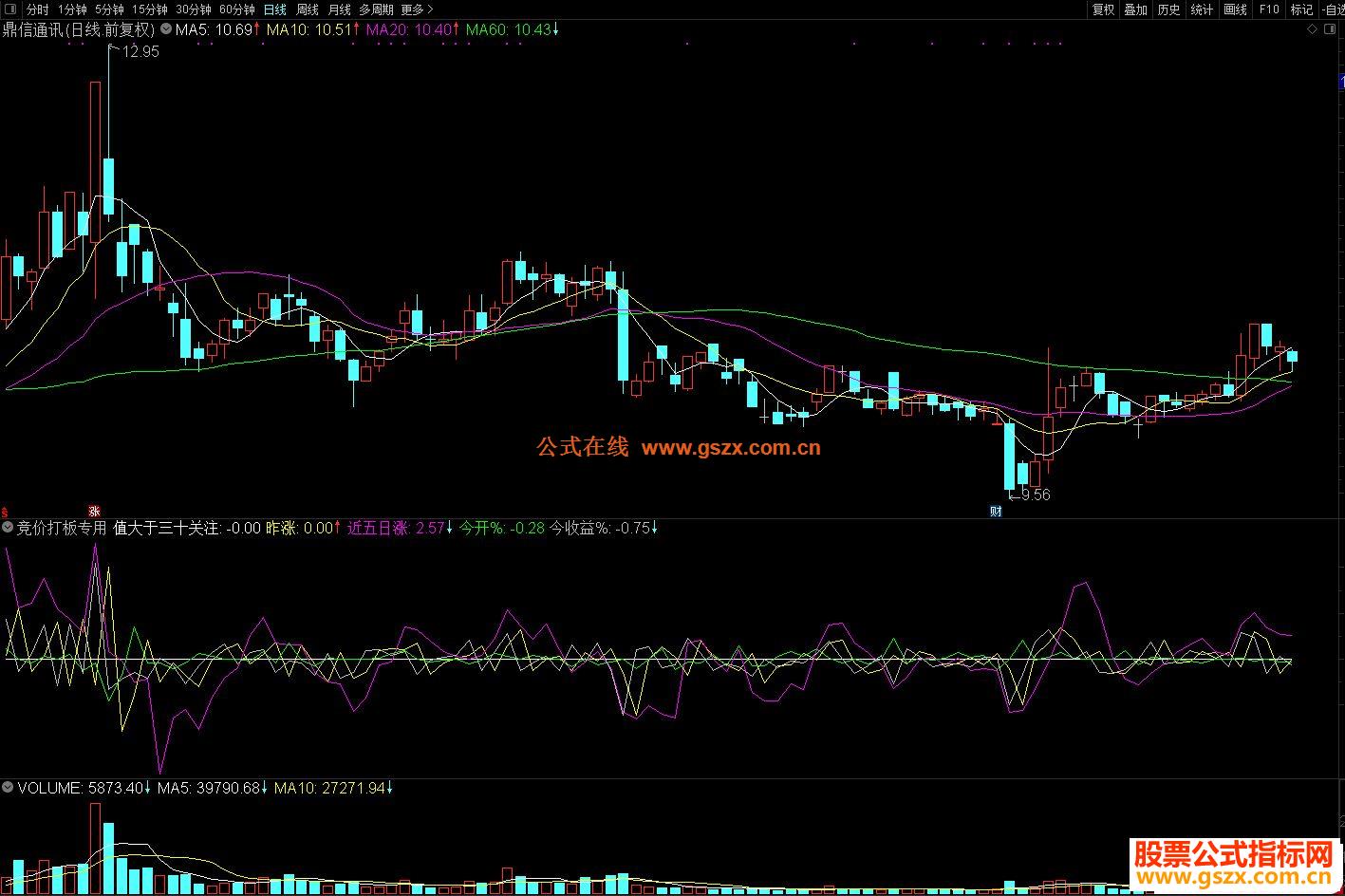Click the MA10: 10.51 label
The width and height of the screenshot is (1345, 896).
(x=312, y=29)
